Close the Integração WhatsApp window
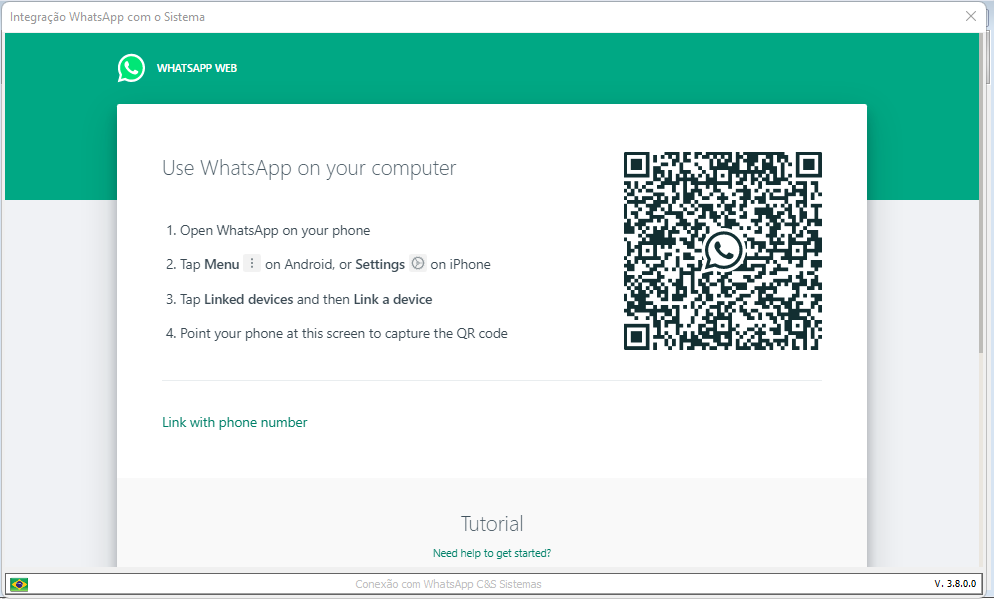The width and height of the screenshot is (994, 599). coord(971,16)
